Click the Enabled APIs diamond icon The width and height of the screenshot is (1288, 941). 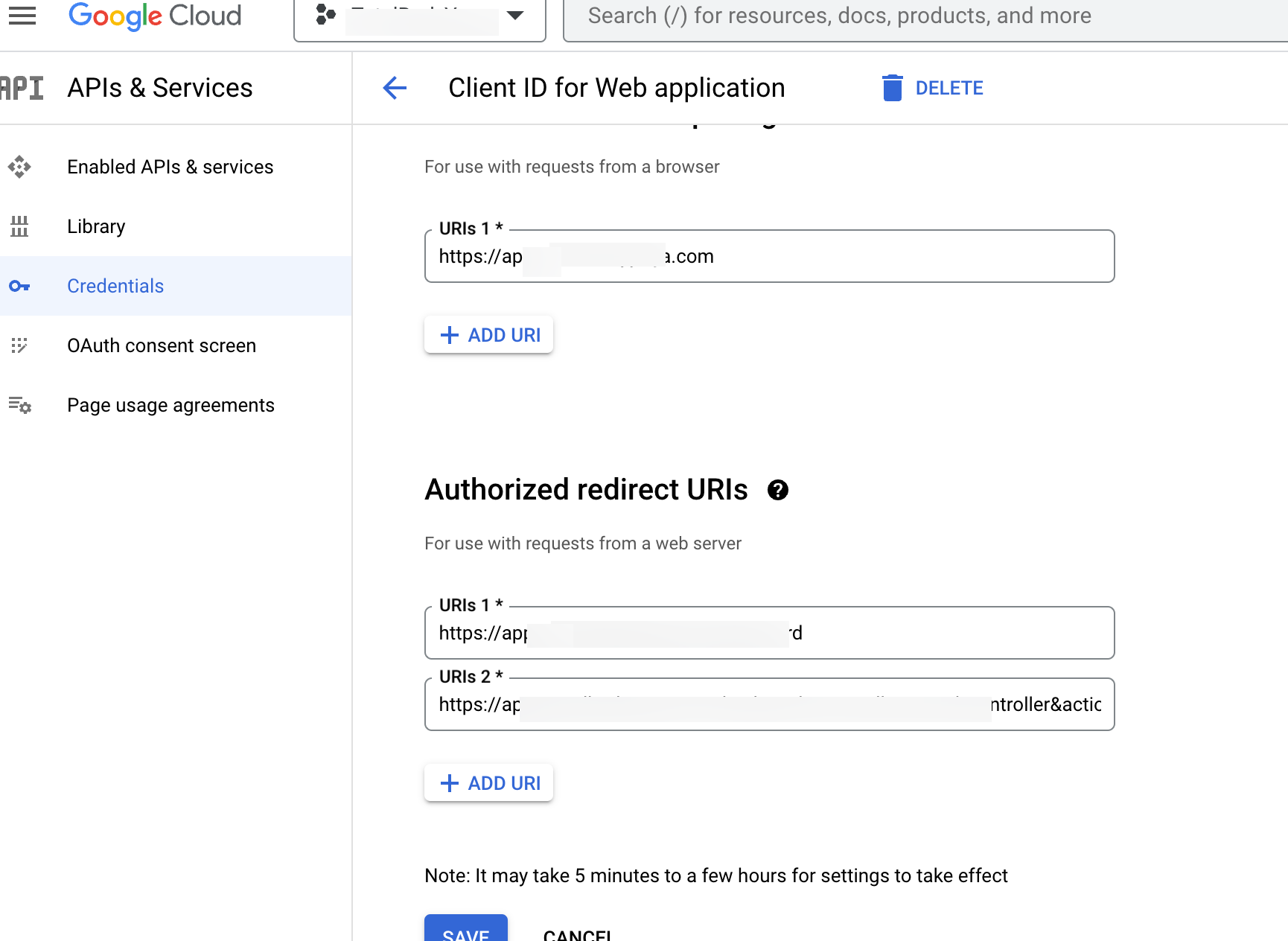click(x=19, y=167)
